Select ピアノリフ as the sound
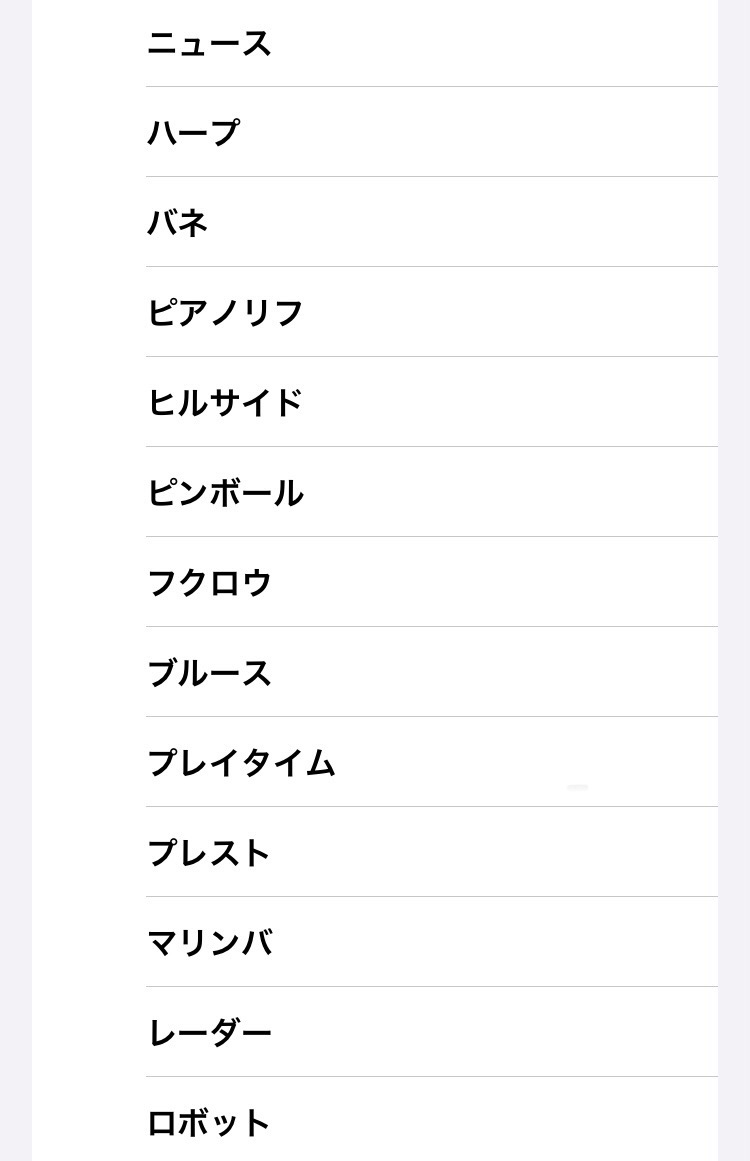The height and width of the screenshot is (1161, 750). coord(225,313)
